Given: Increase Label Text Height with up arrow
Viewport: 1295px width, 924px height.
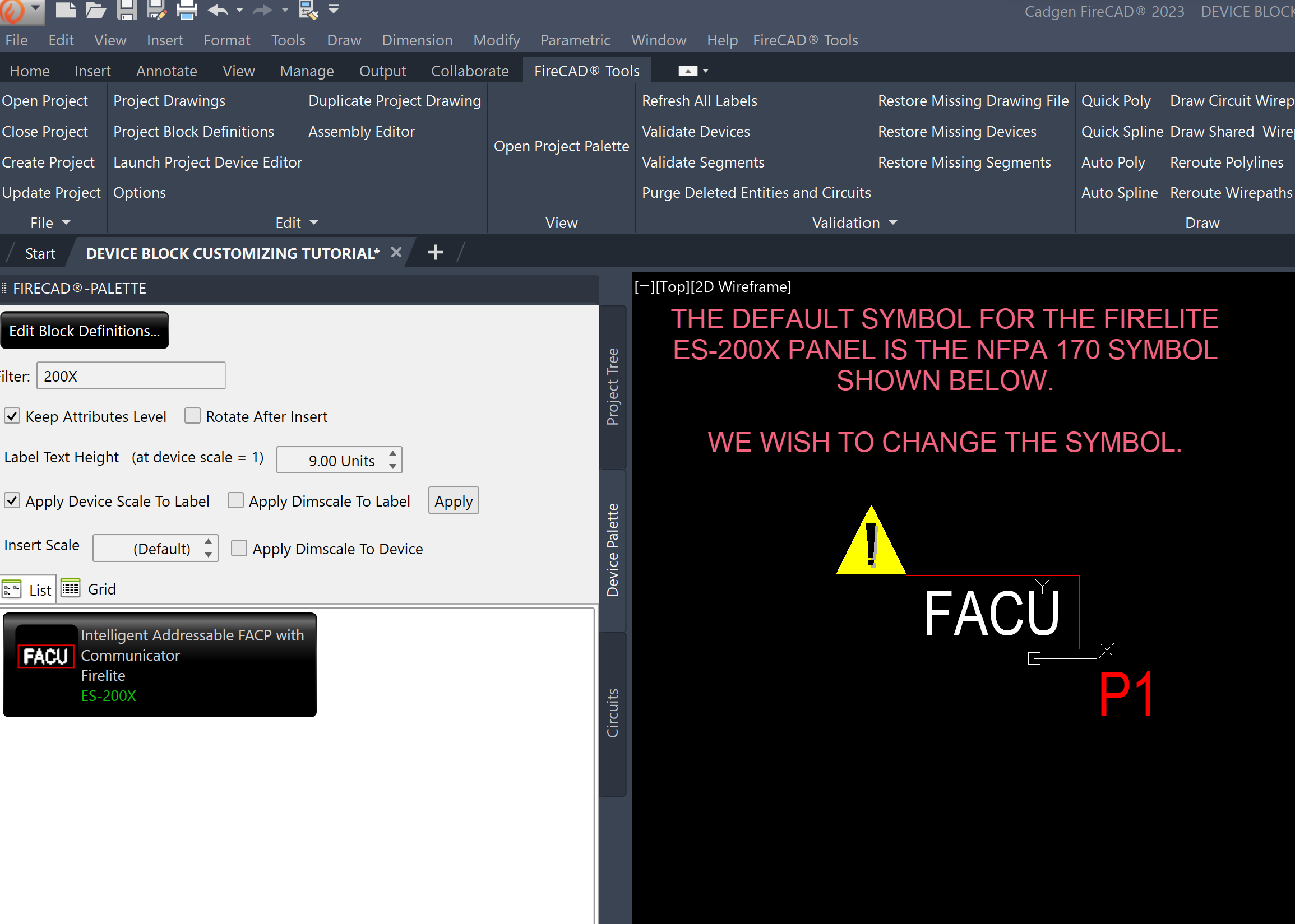Looking at the screenshot, I should 393,453.
